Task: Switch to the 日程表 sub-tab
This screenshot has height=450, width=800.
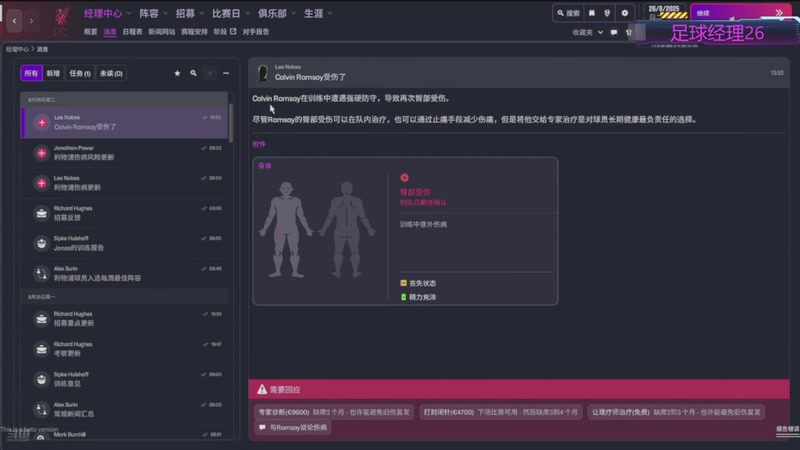Action: click(132, 32)
